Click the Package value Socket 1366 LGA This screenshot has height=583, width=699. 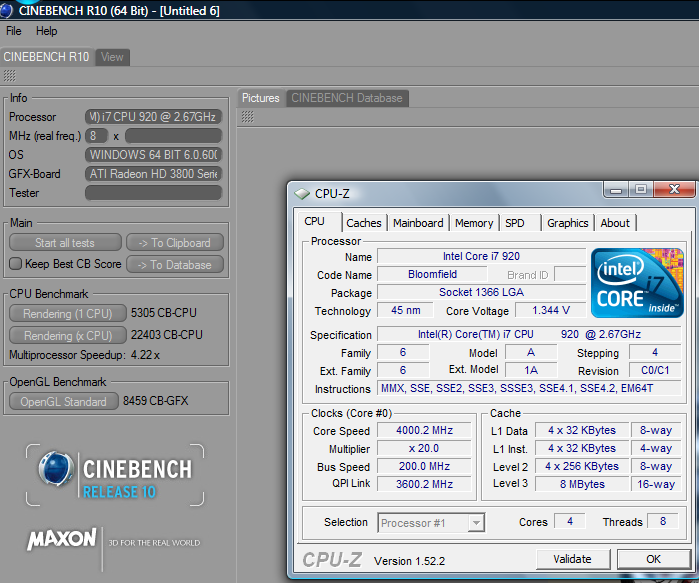(x=481, y=292)
